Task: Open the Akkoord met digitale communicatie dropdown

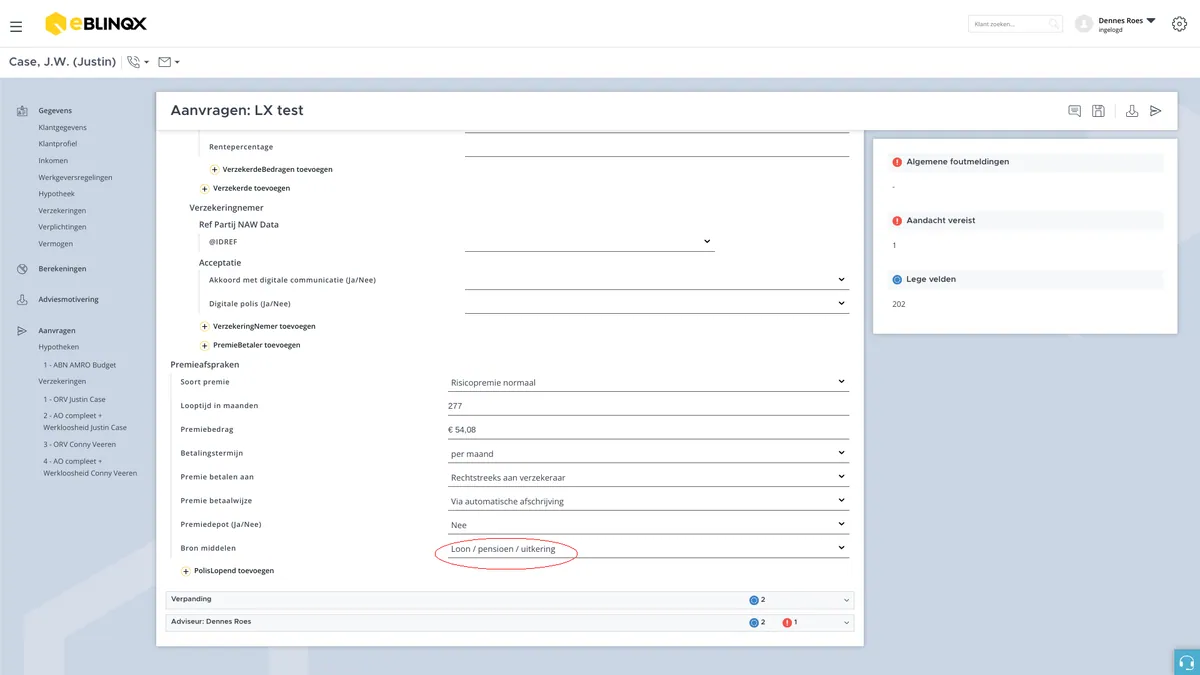Action: click(x=656, y=280)
